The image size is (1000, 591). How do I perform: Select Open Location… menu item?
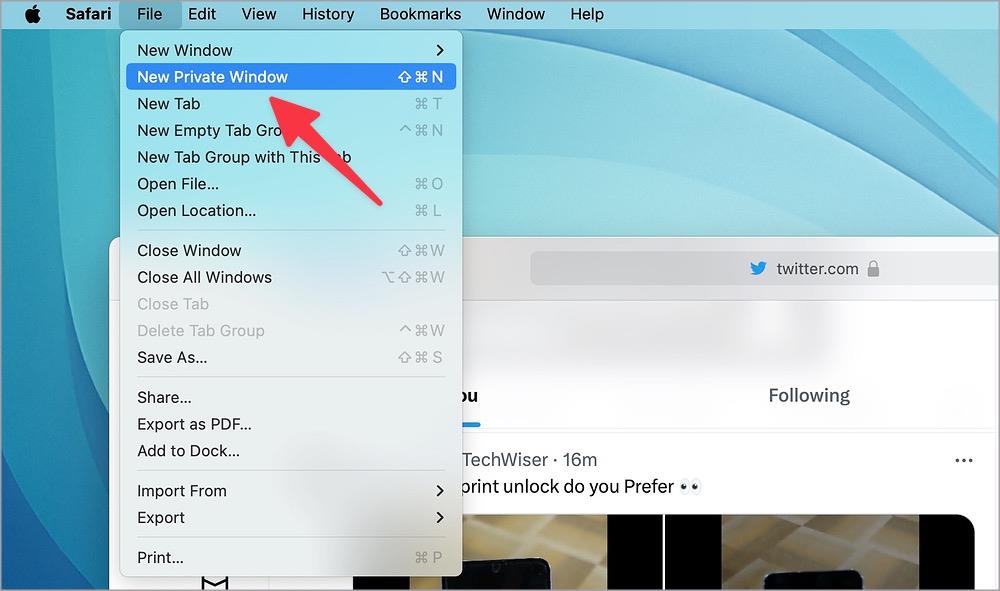291,211
